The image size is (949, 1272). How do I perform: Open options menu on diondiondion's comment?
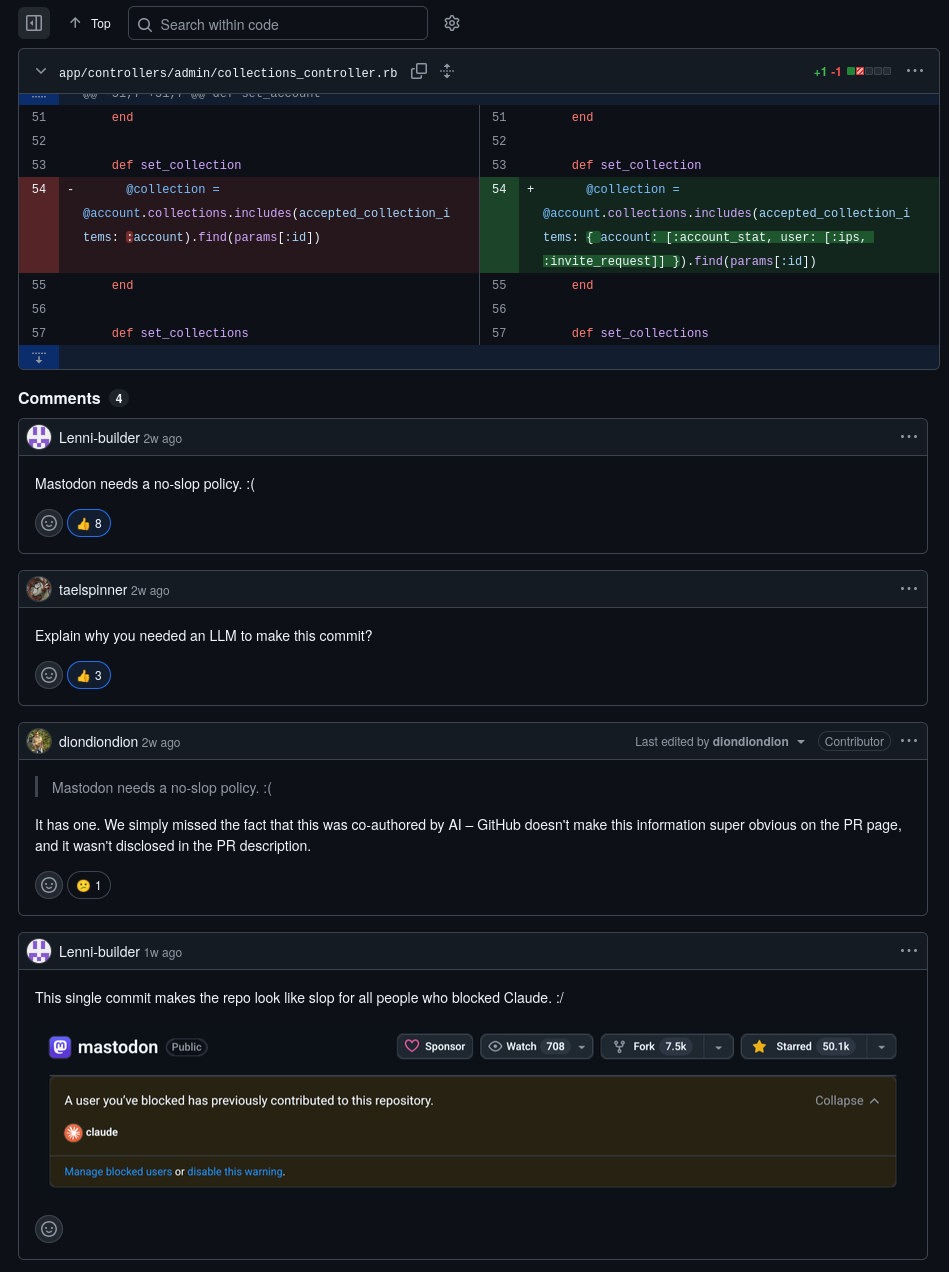[909, 741]
